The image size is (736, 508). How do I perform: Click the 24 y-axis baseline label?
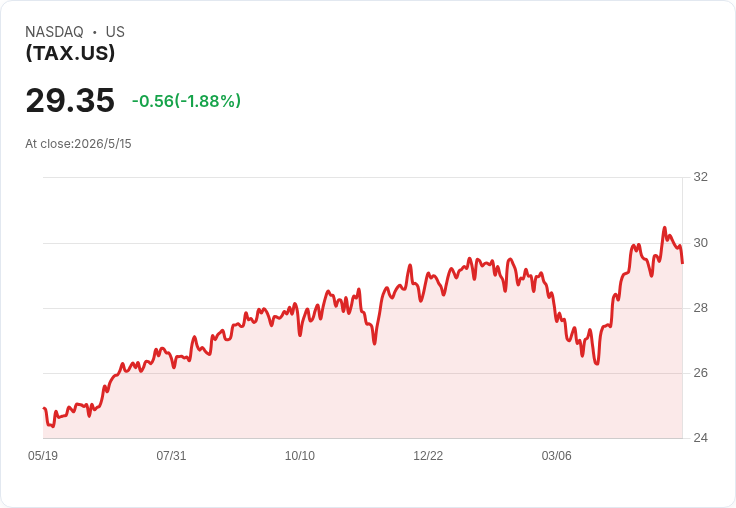pos(700,438)
